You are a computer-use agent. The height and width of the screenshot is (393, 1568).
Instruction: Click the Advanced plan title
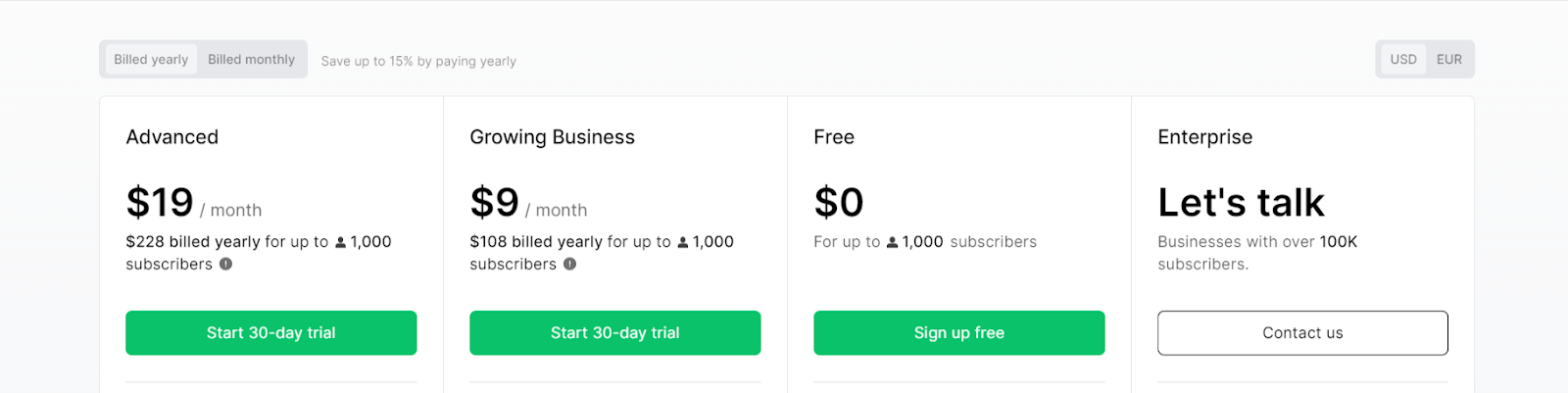coord(172,137)
